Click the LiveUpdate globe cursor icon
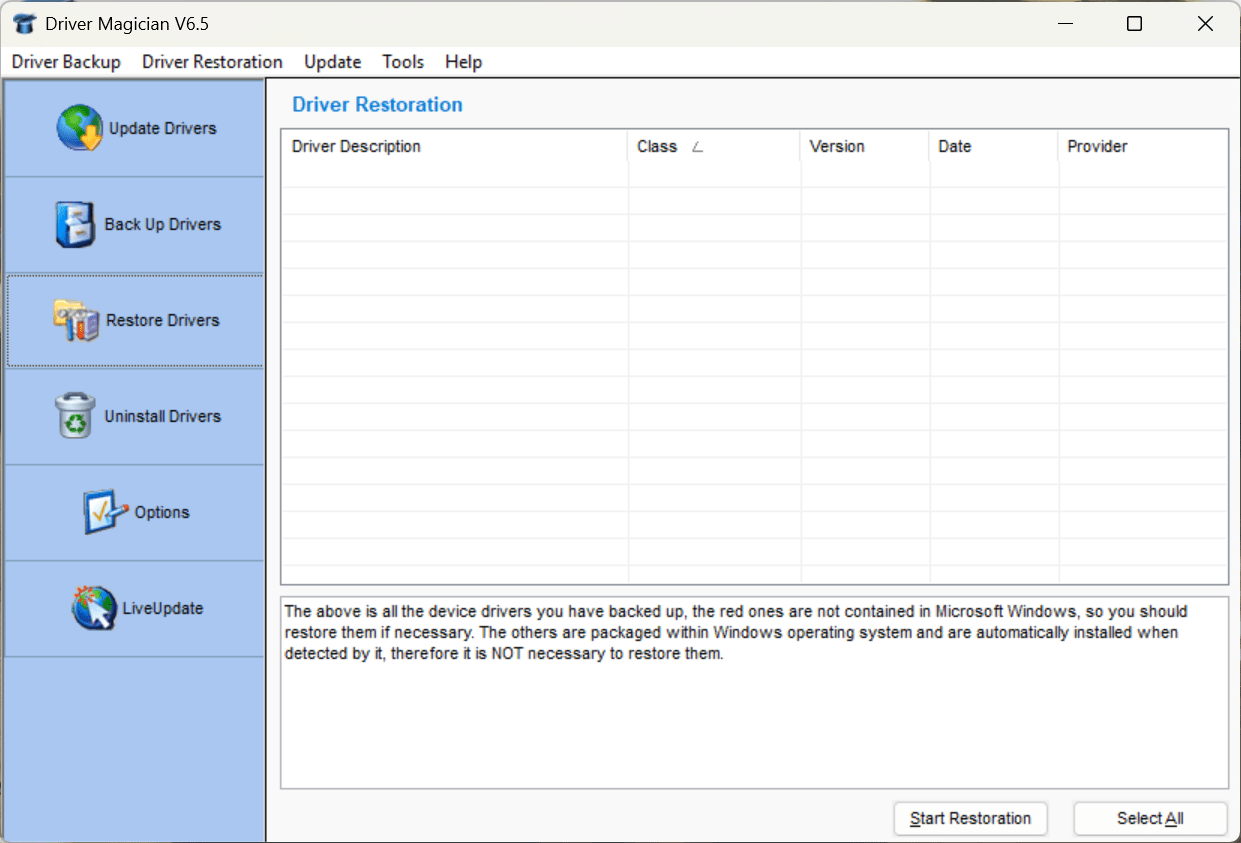The image size is (1241, 843). click(x=94, y=608)
